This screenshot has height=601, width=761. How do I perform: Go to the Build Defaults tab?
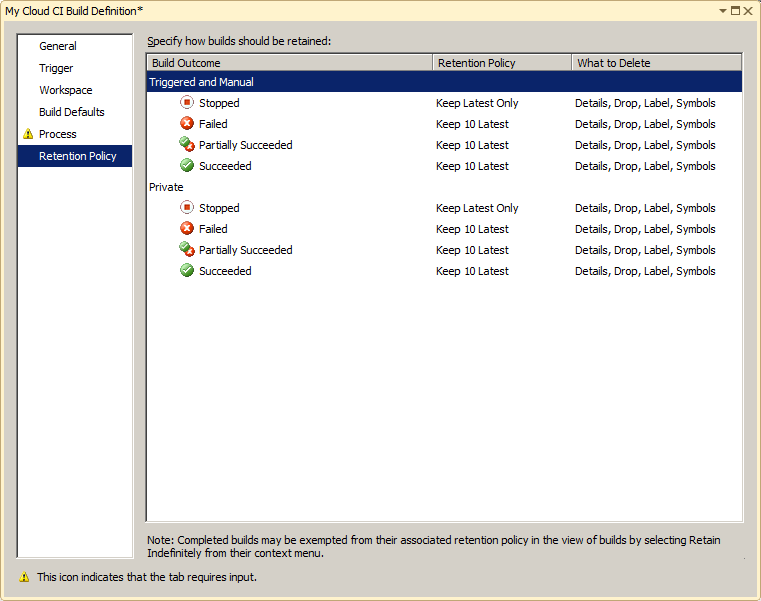(72, 112)
